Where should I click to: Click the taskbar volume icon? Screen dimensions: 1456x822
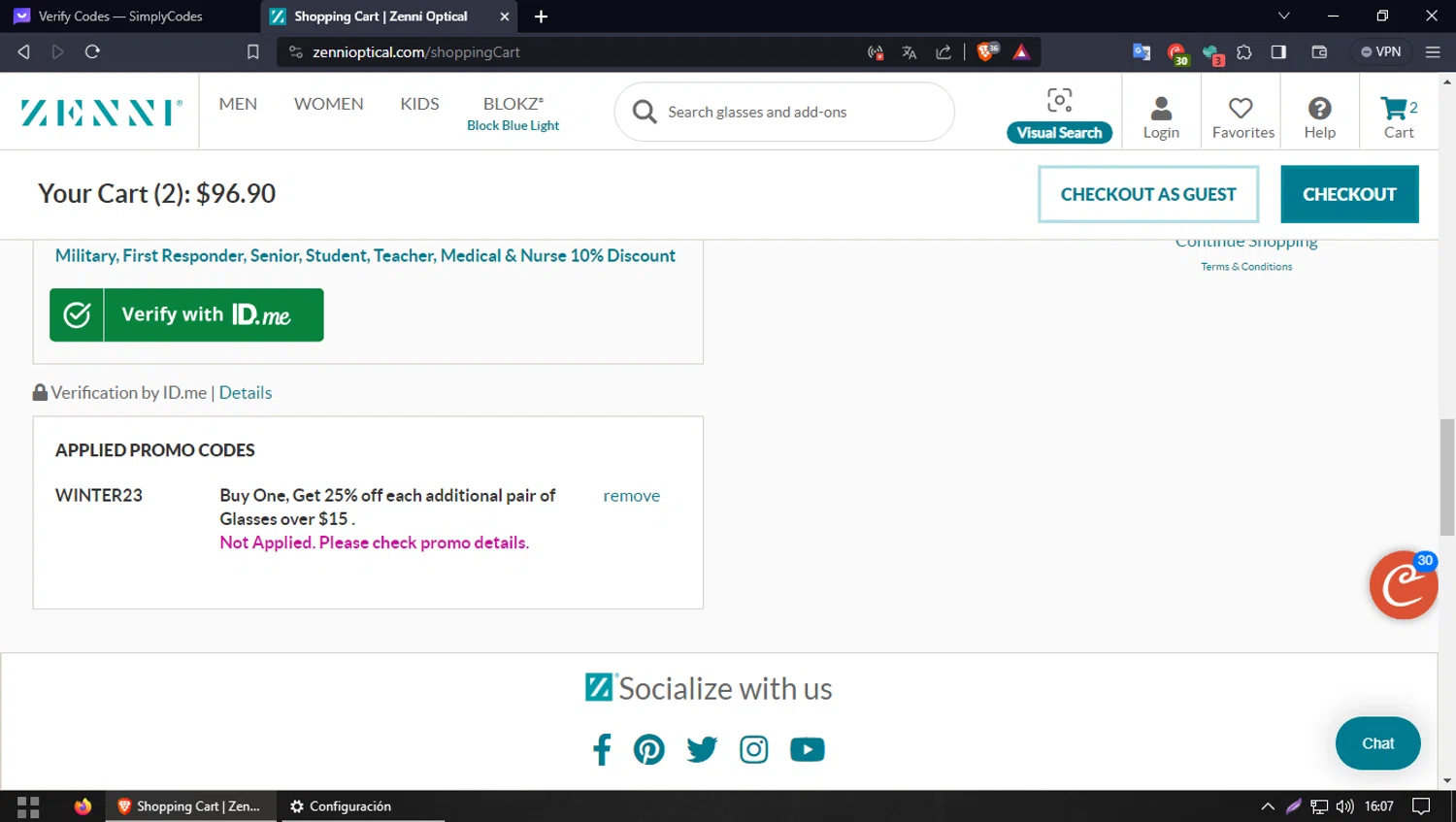click(x=1344, y=806)
